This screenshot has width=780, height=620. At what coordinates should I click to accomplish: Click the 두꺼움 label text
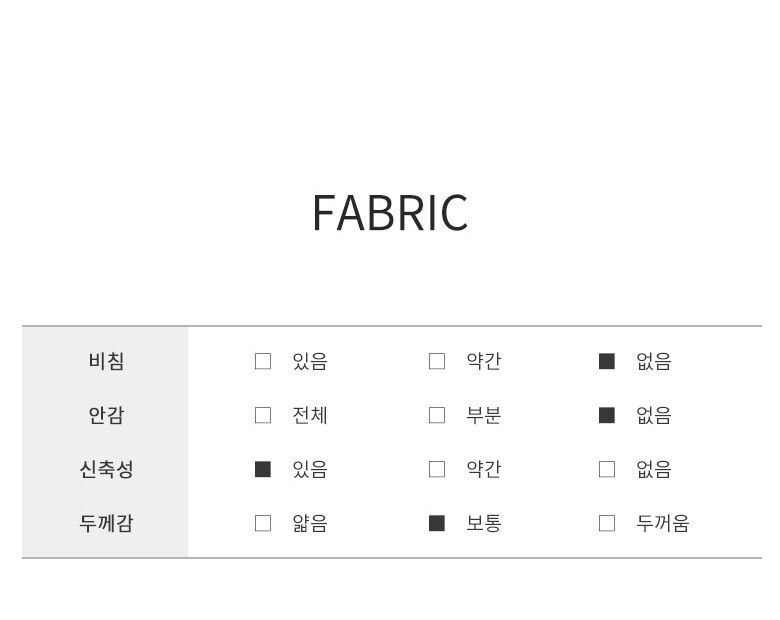(663, 523)
